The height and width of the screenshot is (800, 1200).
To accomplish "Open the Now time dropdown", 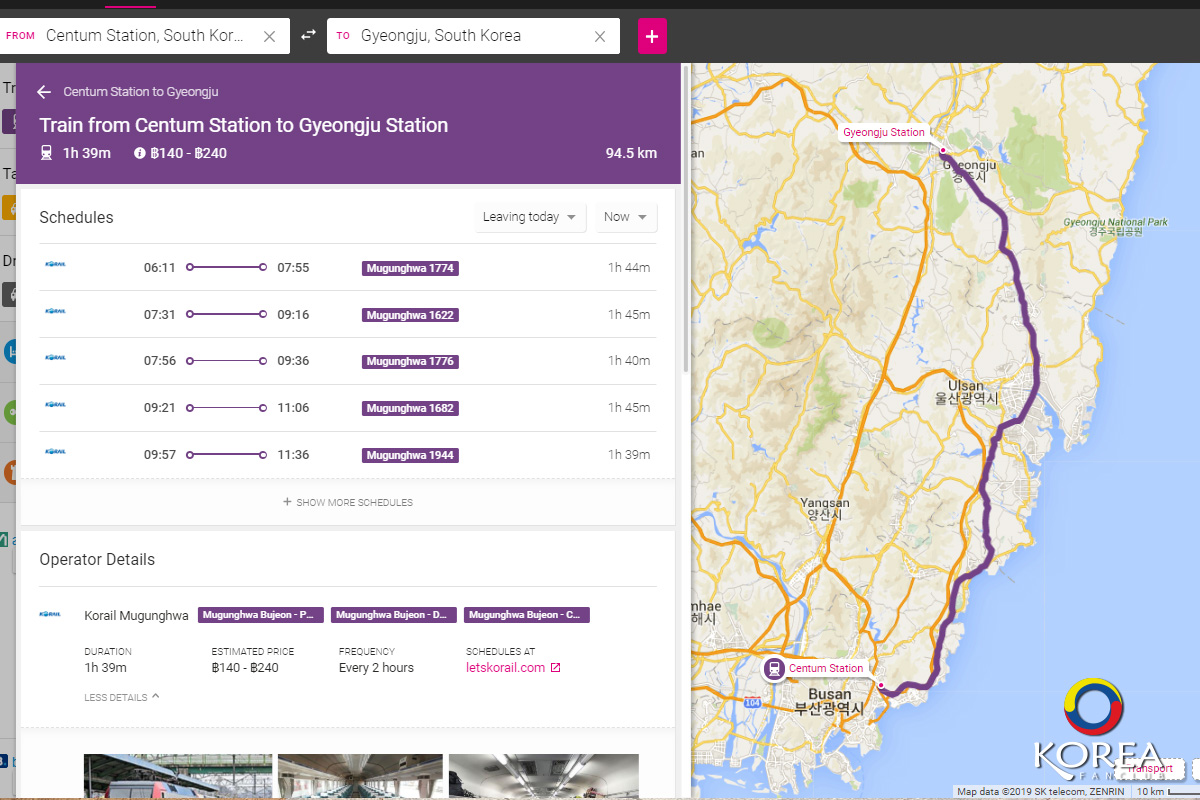I will click(626, 217).
